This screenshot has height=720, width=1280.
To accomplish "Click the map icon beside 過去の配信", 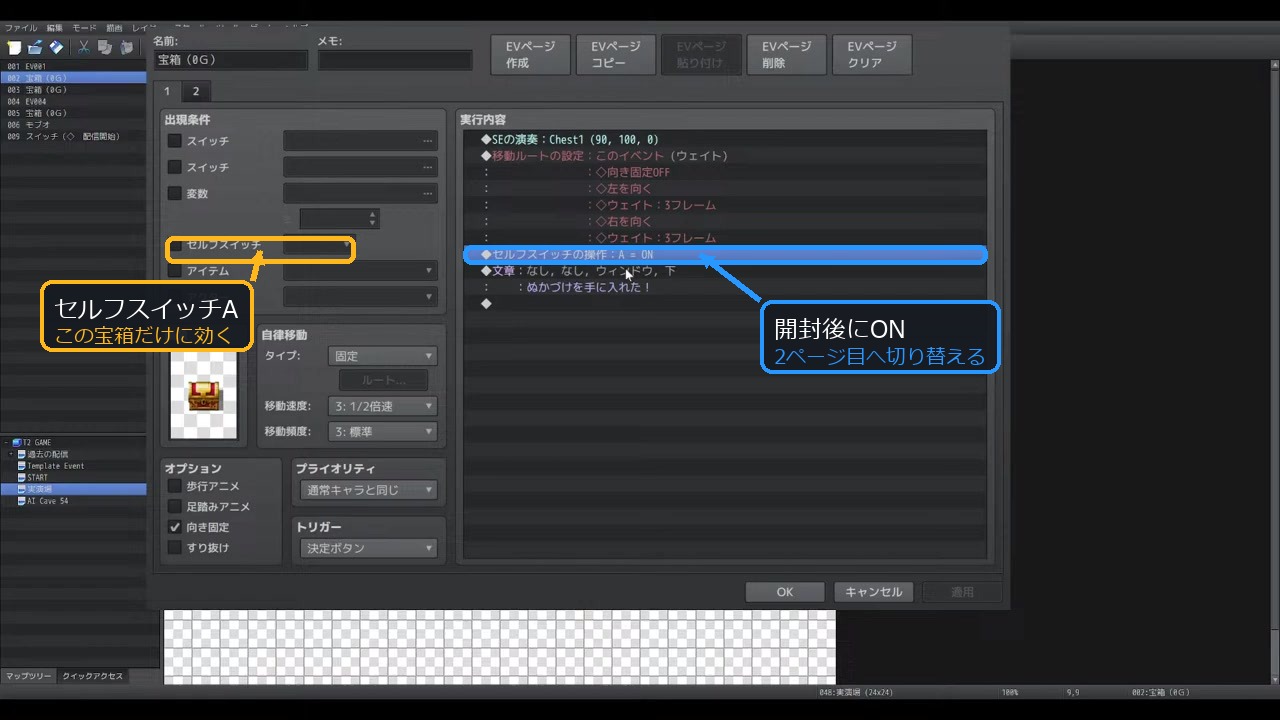I will [x=21, y=454].
